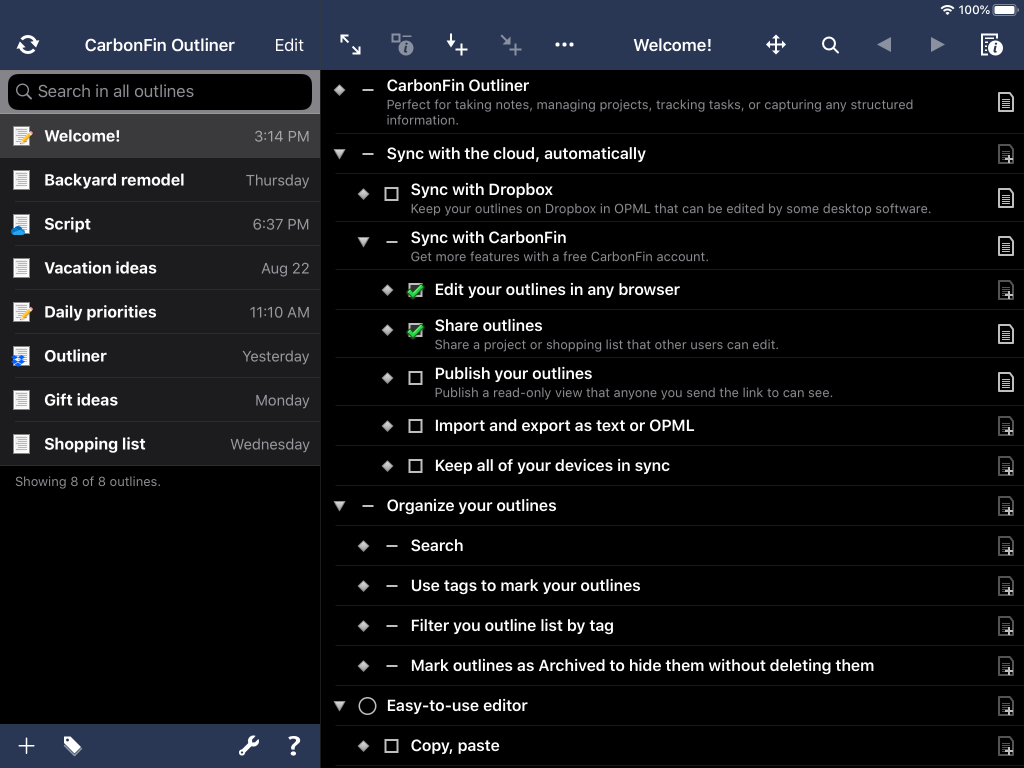Collapse Easy-to-use editor section
This screenshot has width=1024, height=768.
[x=340, y=705]
